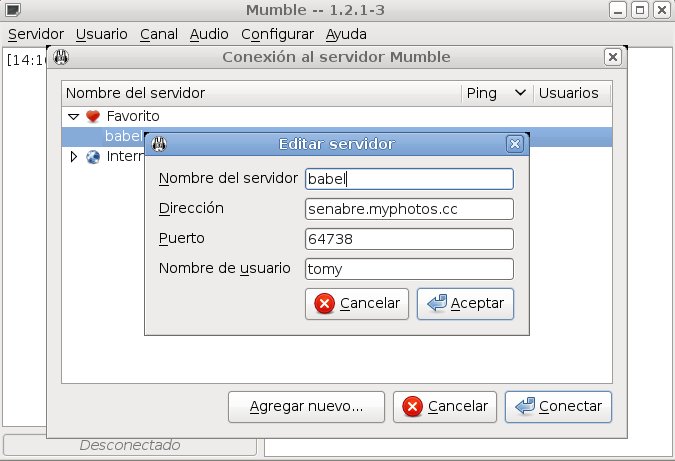
Task: Click the Nombre del servidor text field
Action: click(x=409, y=179)
